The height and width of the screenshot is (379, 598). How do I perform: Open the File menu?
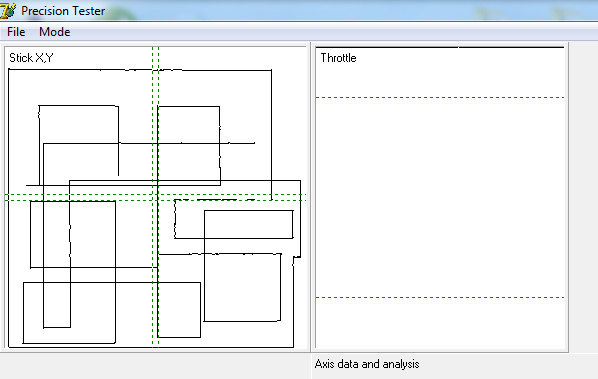[16, 32]
